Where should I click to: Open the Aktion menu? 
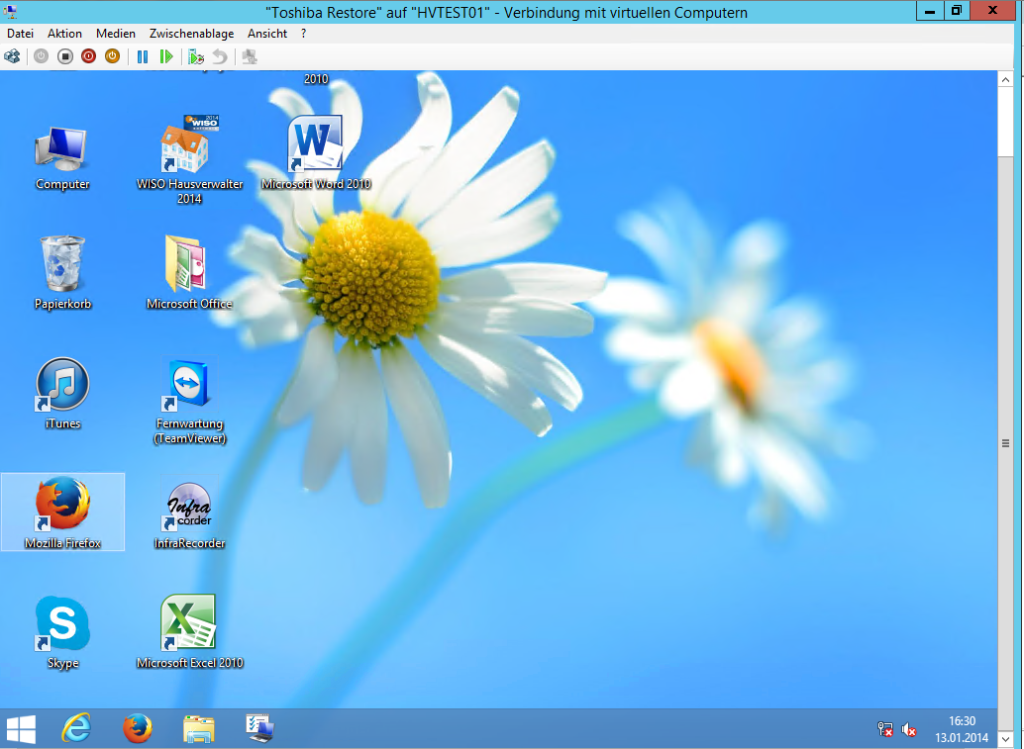point(65,33)
